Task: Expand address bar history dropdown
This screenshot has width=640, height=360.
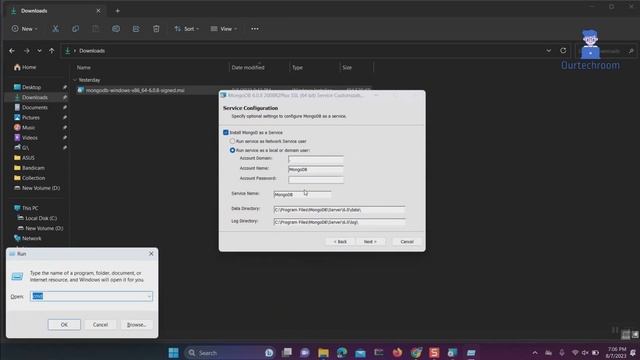Action: tap(549, 51)
